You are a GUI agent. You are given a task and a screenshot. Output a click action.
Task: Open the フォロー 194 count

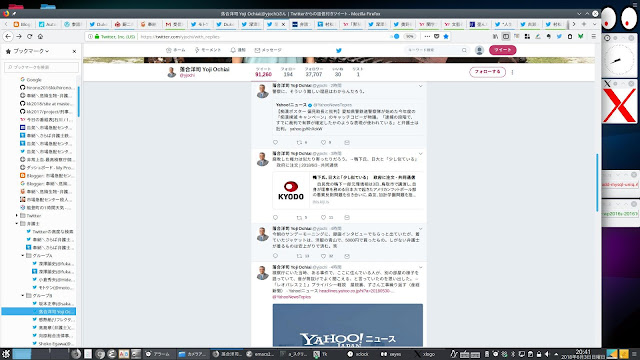[x=288, y=72]
